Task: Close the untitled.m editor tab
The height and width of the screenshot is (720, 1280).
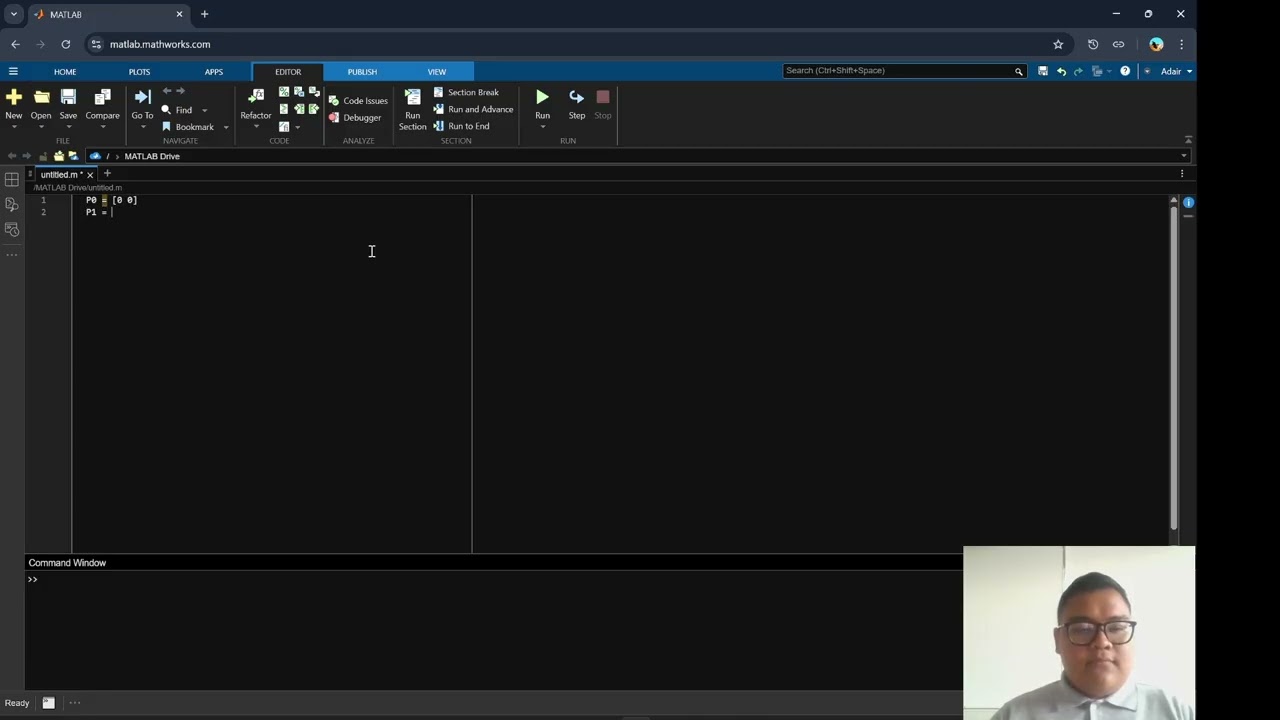Action: pyautogui.click(x=90, y=175)
